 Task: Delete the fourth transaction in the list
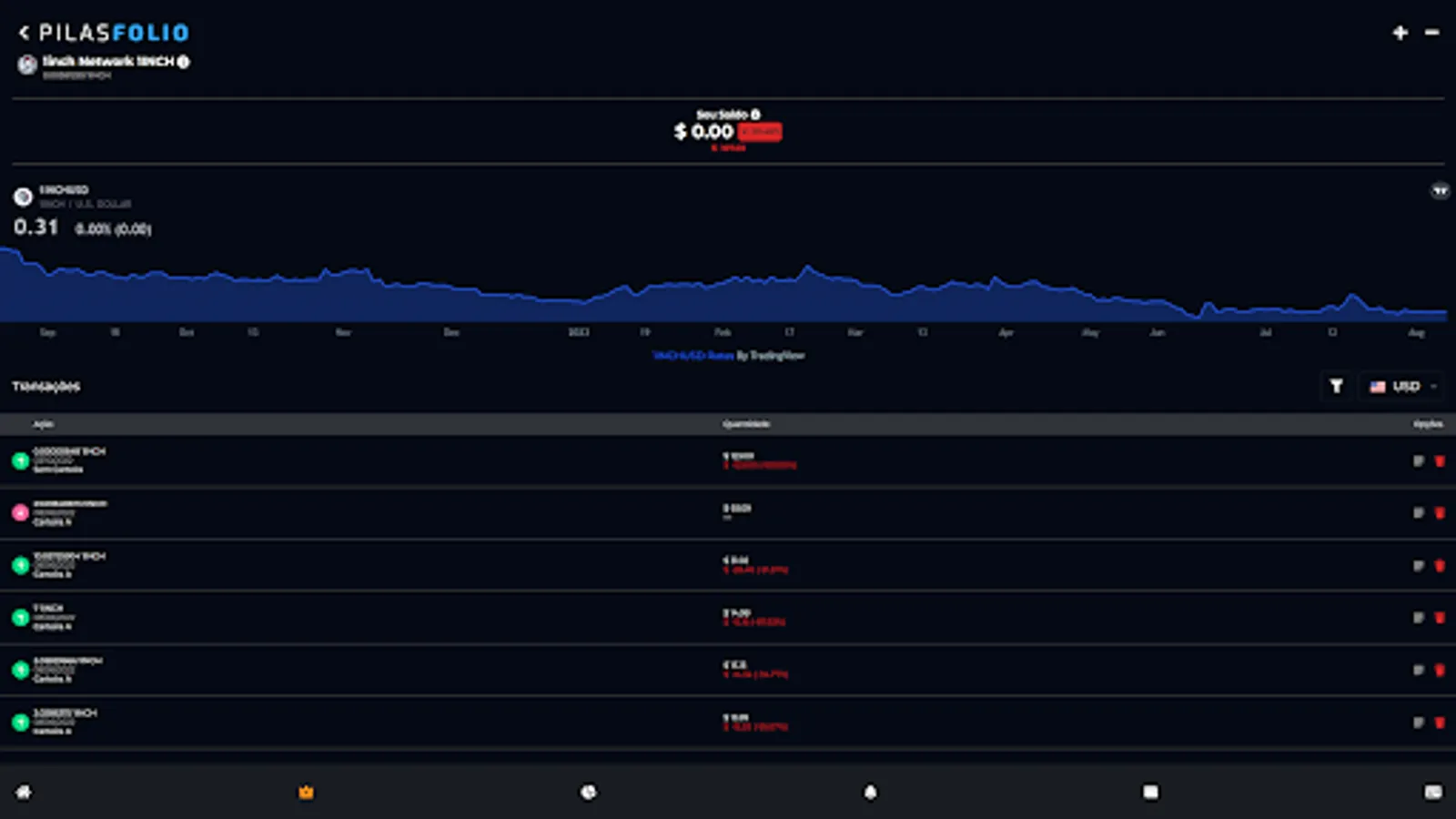1440,618
